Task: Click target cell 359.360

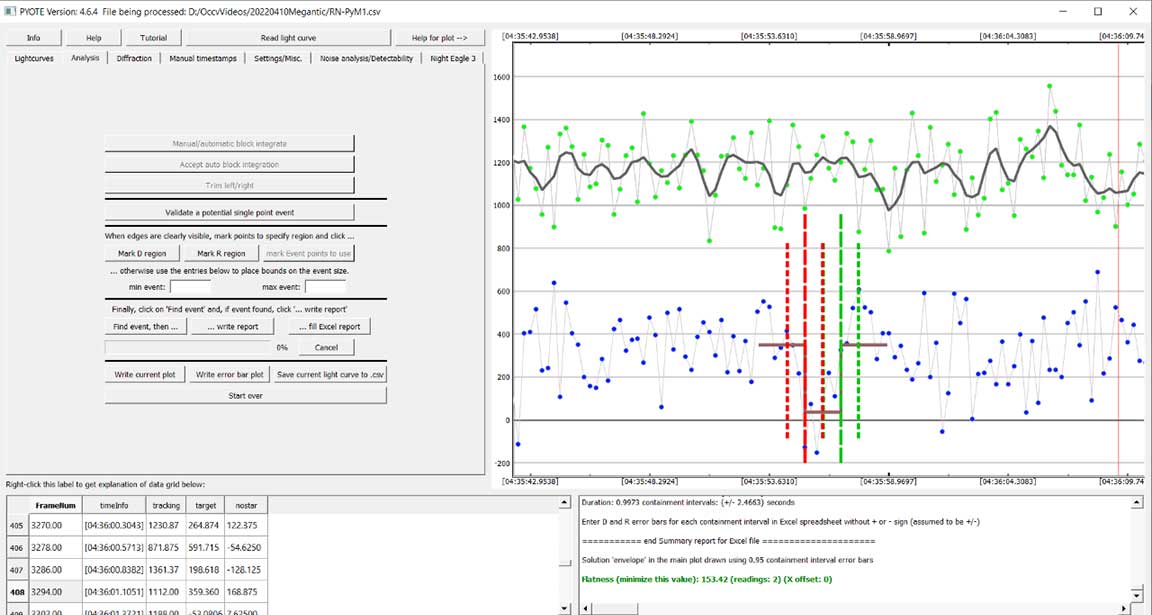Action: click(205, 591)
